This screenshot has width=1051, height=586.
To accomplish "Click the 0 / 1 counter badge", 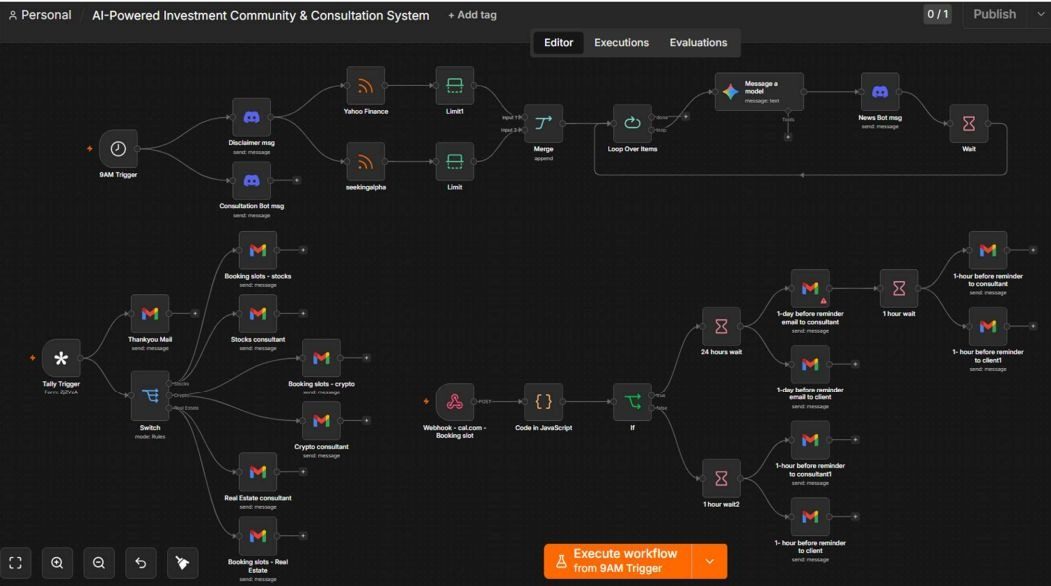I will (937, 14).
